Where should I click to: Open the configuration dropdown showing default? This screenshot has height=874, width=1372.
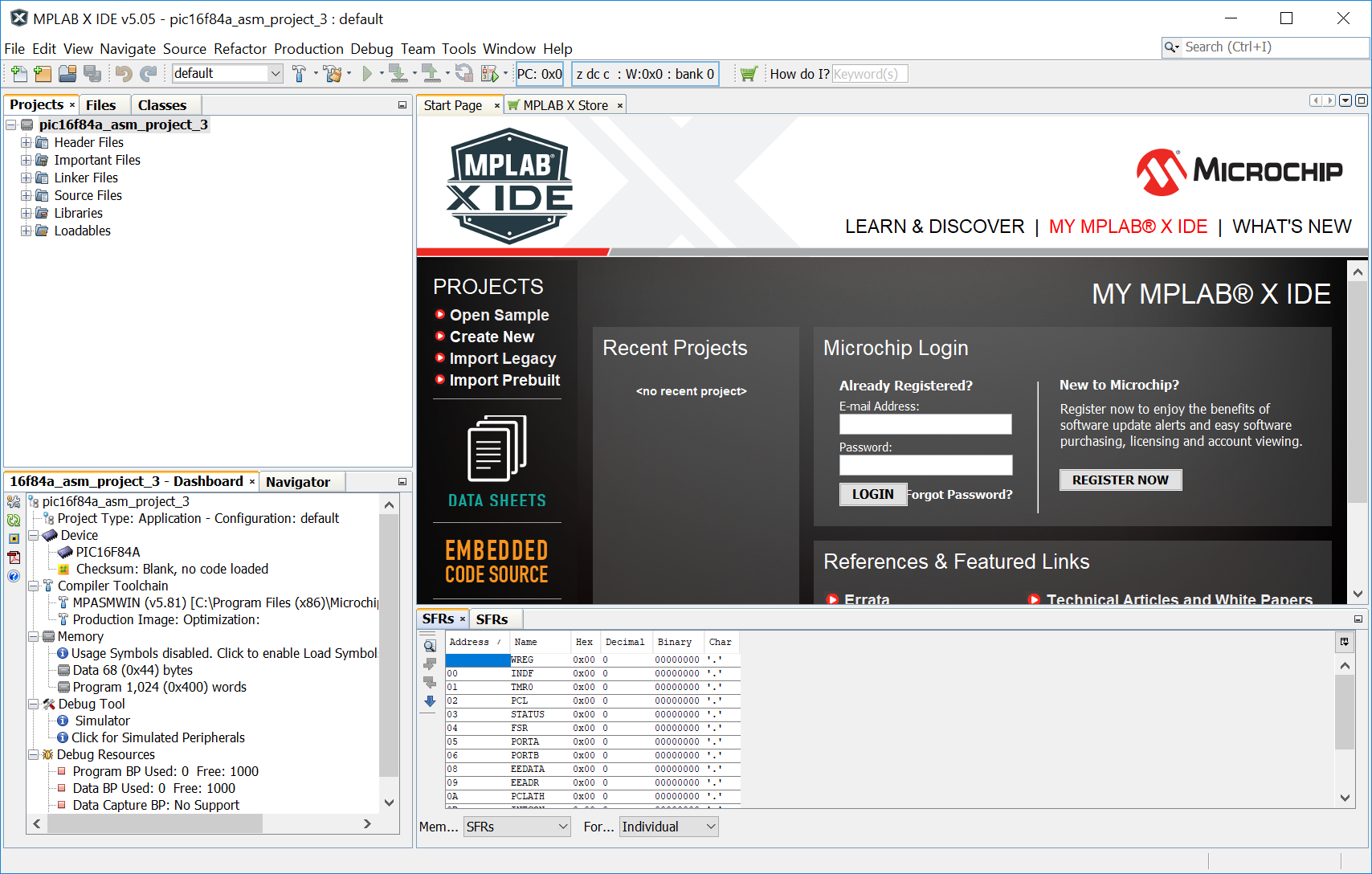[x=228, y=74]
